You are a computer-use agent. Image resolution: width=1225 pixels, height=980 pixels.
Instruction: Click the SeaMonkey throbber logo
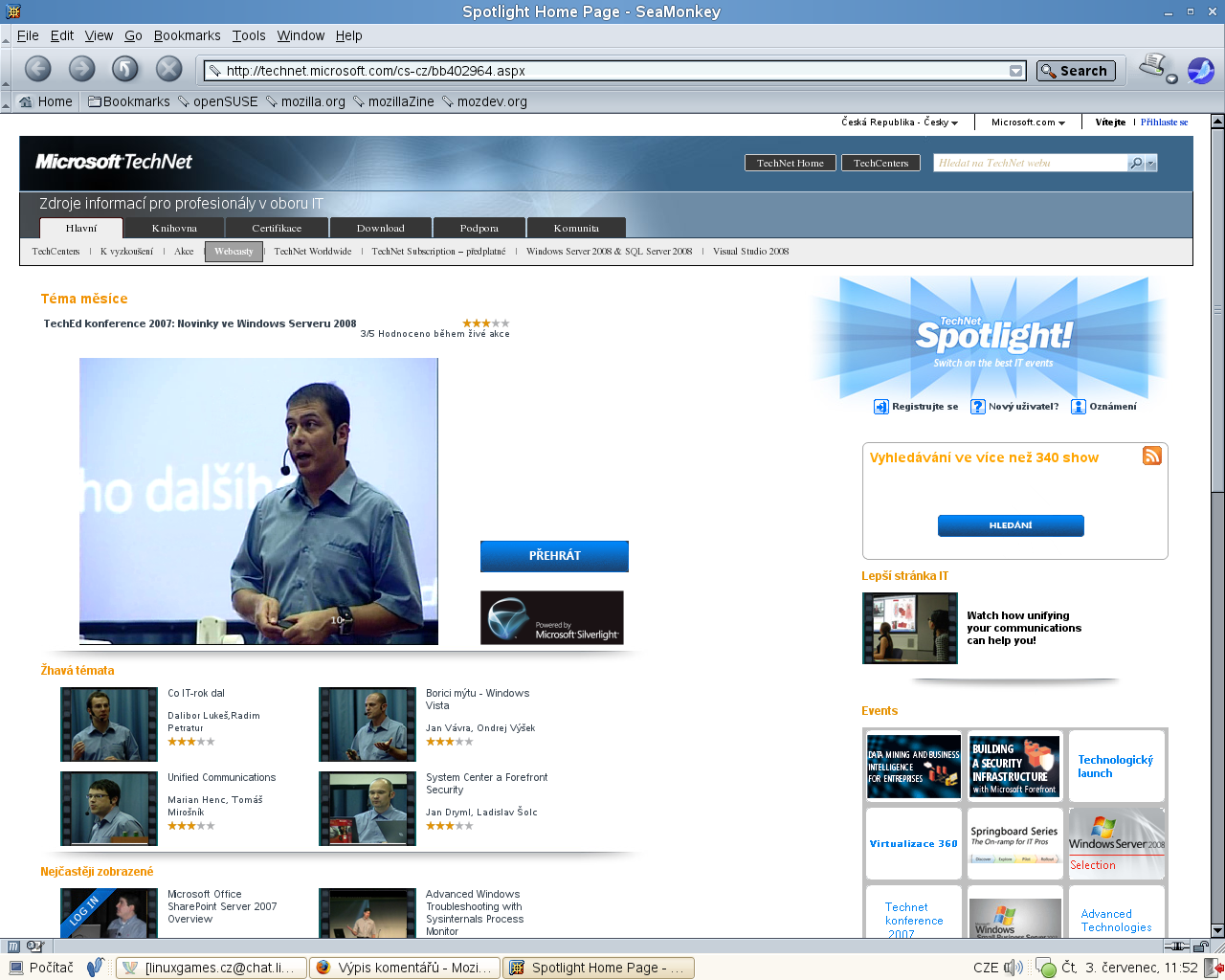click(x=1201, y=70)
